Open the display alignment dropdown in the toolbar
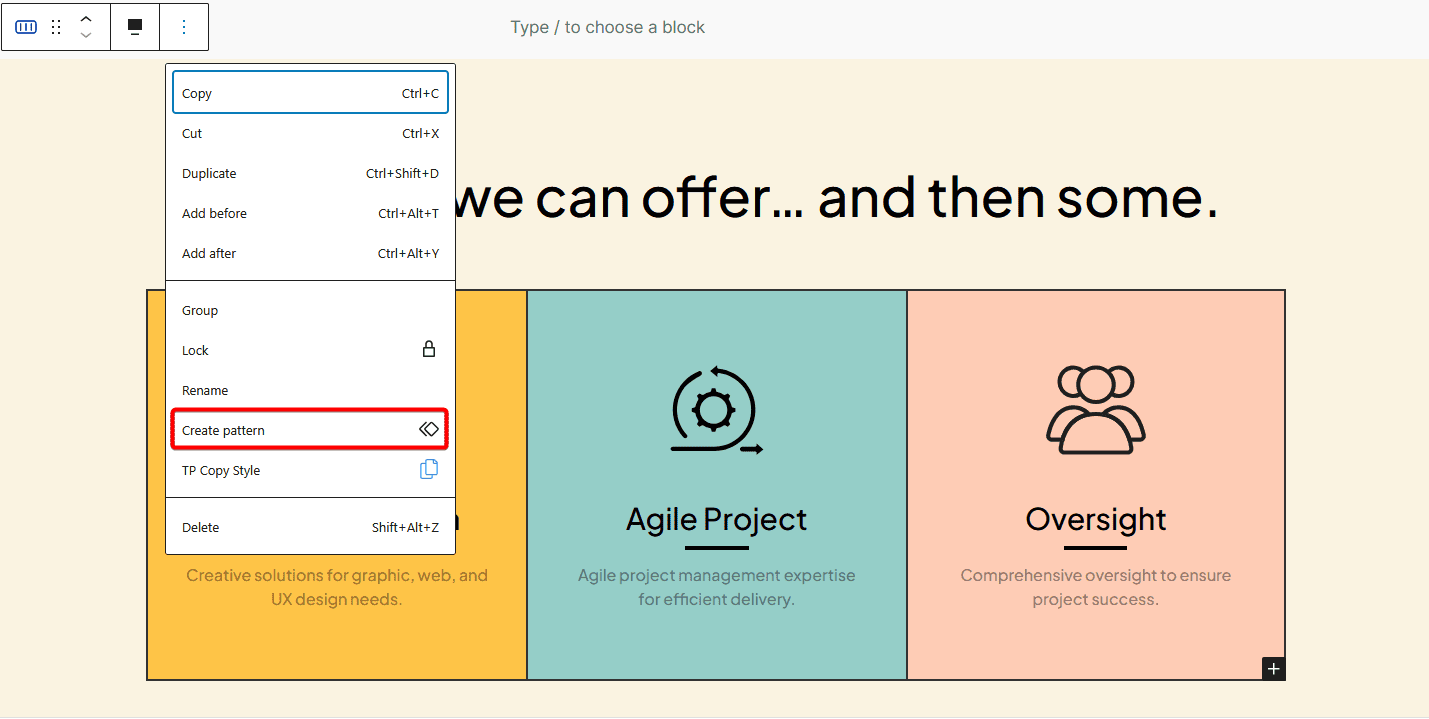This screenshot has height=719, width=1429. click(x=135, y=27)
